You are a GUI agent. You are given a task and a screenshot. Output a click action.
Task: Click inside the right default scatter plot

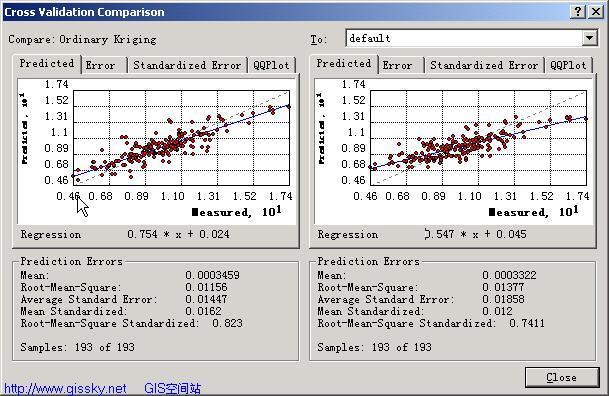[x=478, y=138]
